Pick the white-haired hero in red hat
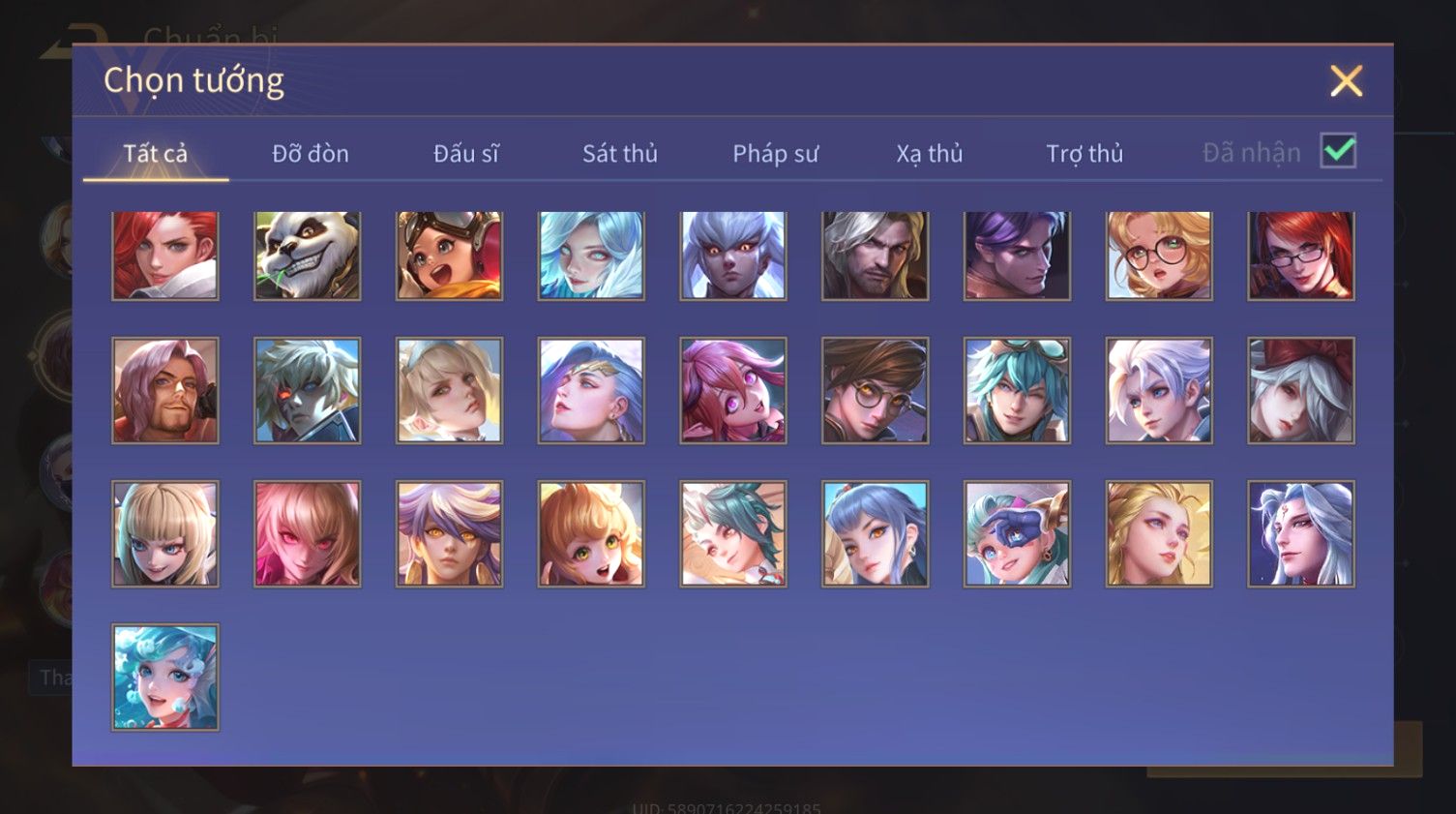 pos(1301,391)
